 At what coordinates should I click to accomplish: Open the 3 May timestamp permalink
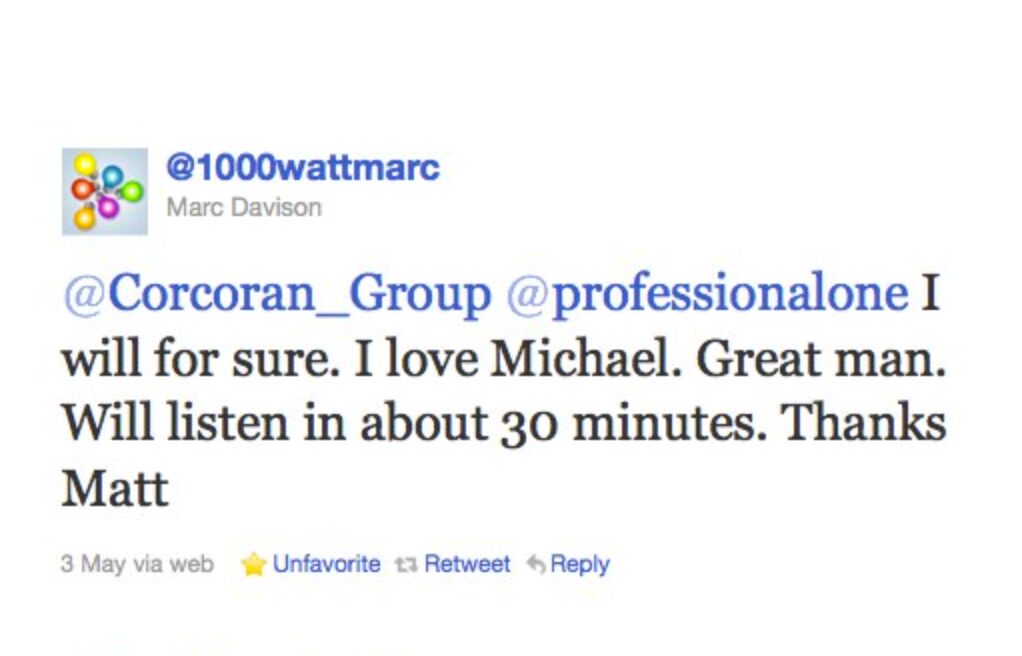[x=93, y=563]
